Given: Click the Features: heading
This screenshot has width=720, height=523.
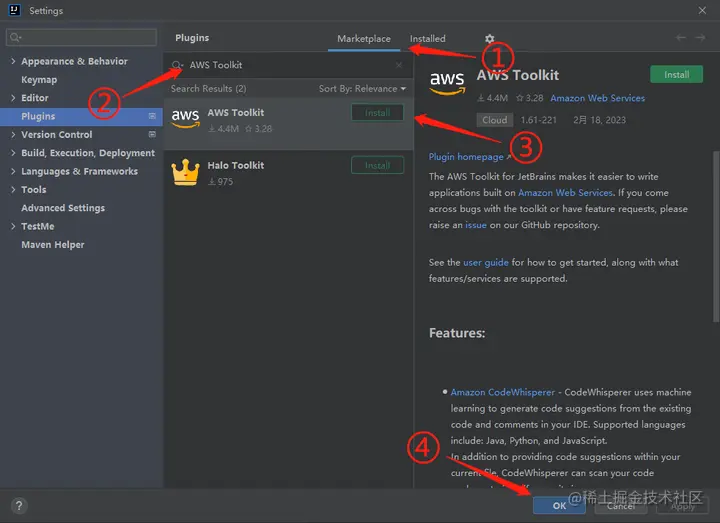Looking at the screenshot, I should [x=457, y=333].
